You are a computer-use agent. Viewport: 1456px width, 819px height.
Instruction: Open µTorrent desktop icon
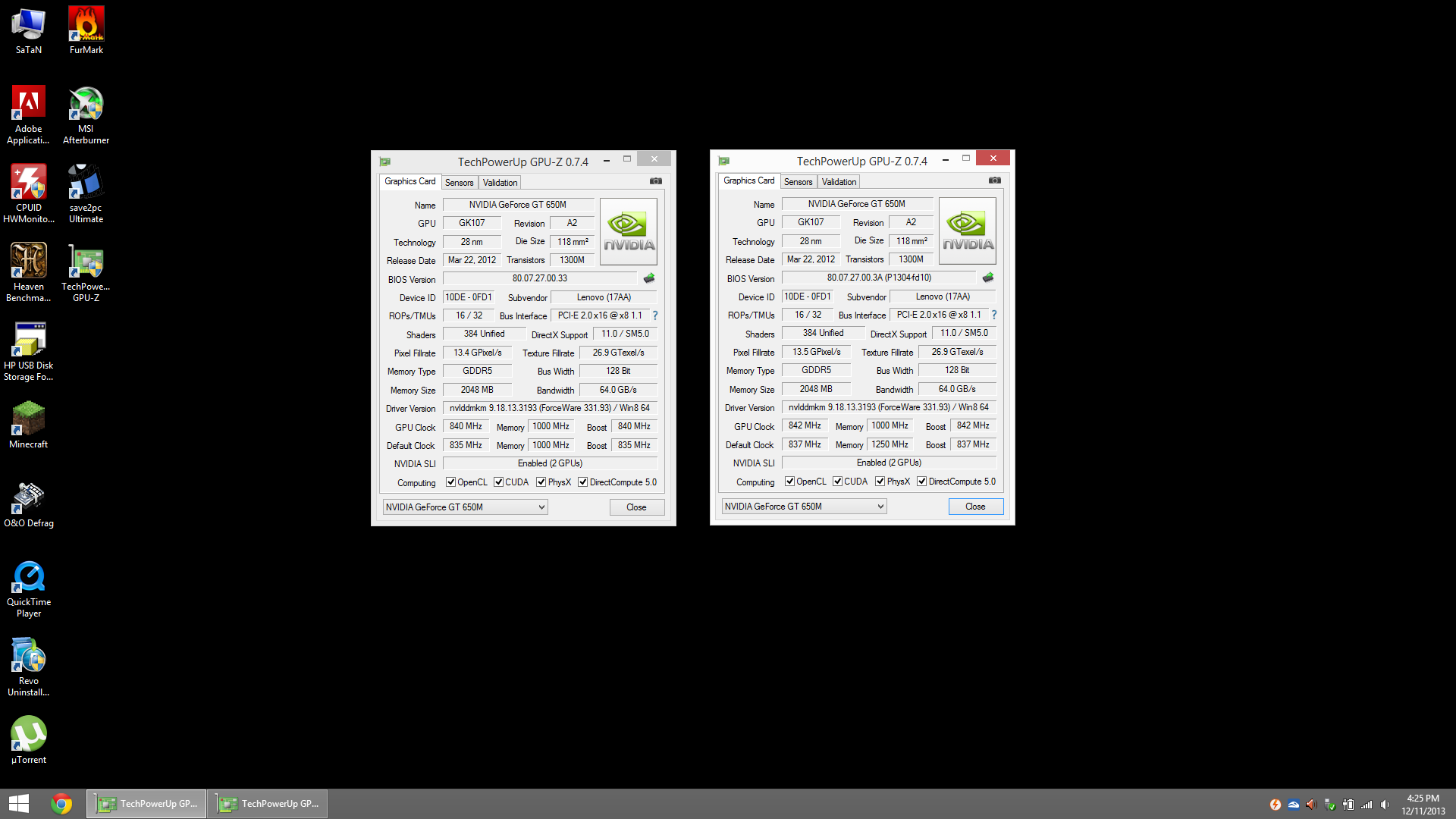tap(29, 740)
